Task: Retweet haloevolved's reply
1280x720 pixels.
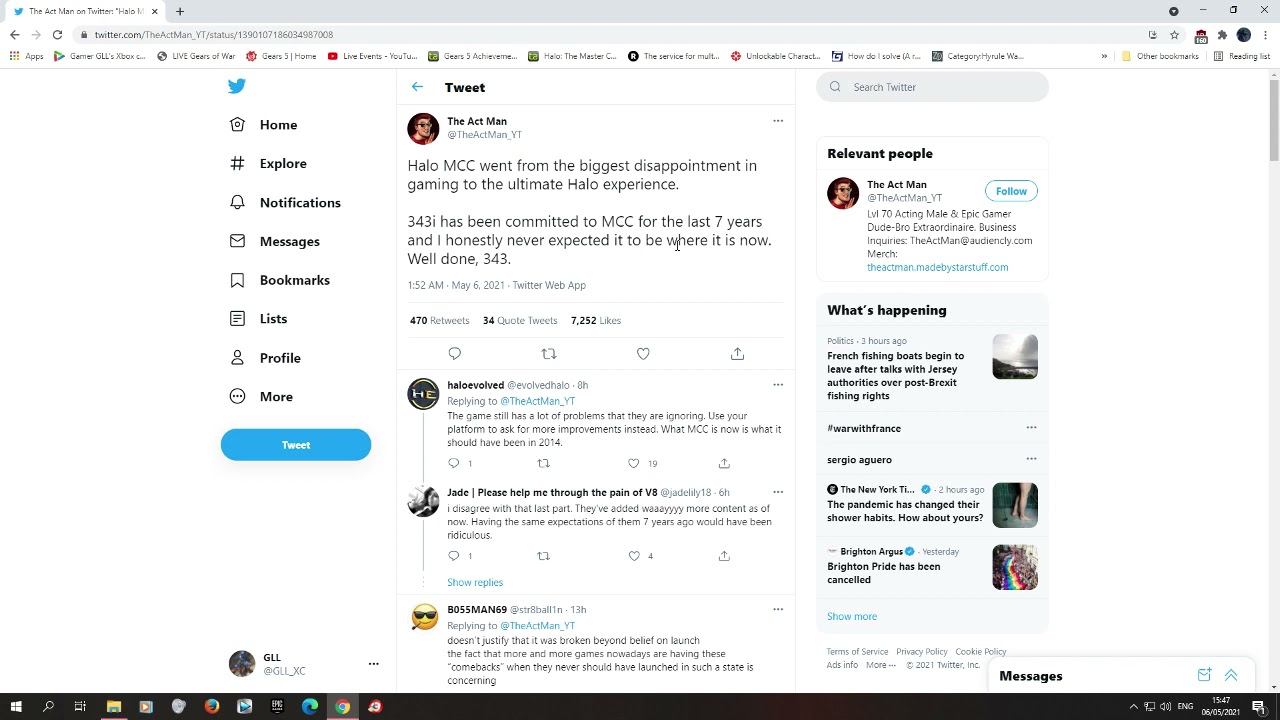Action: point(544,463)
